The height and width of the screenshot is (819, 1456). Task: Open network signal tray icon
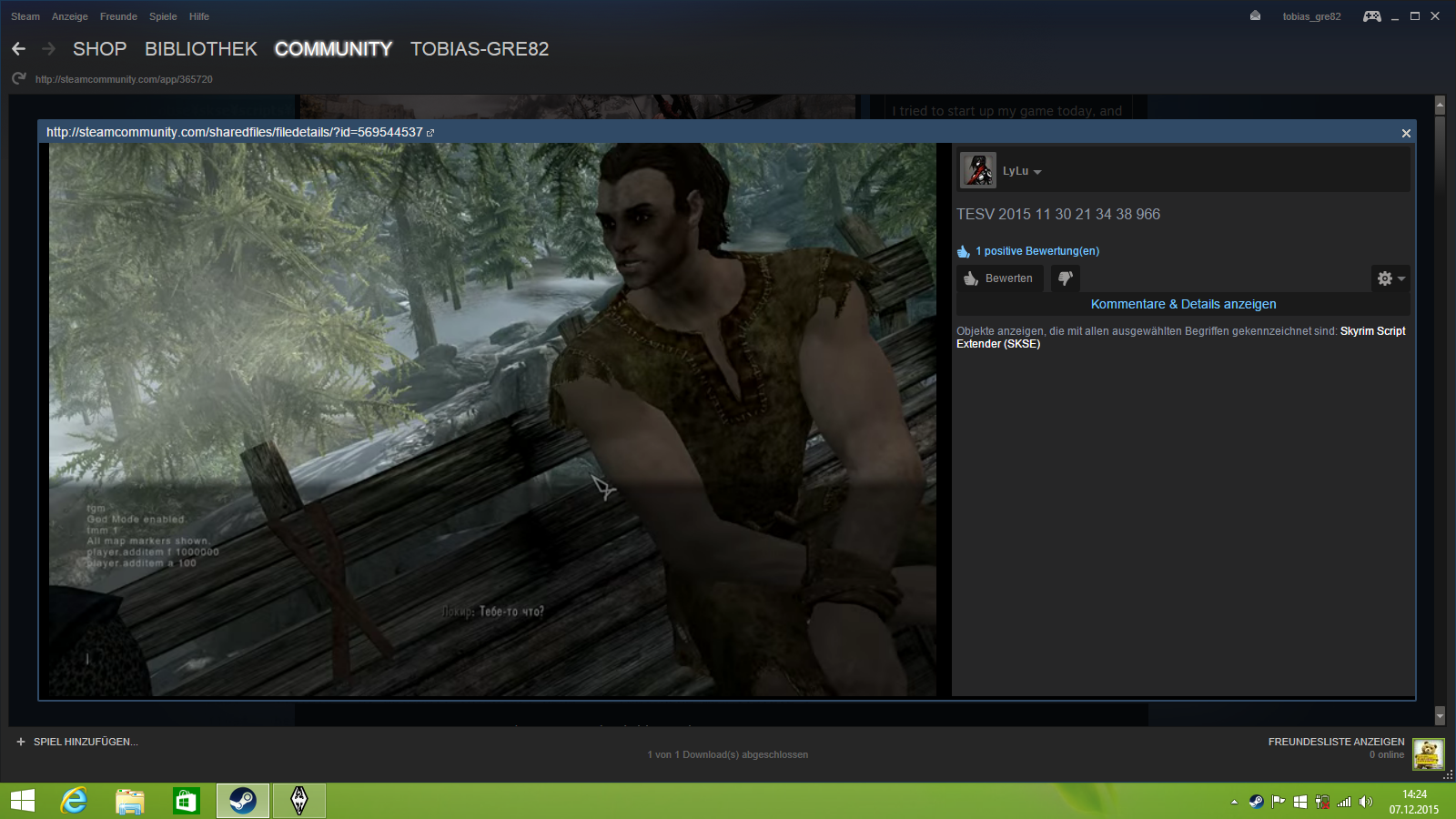[1344, 802]
